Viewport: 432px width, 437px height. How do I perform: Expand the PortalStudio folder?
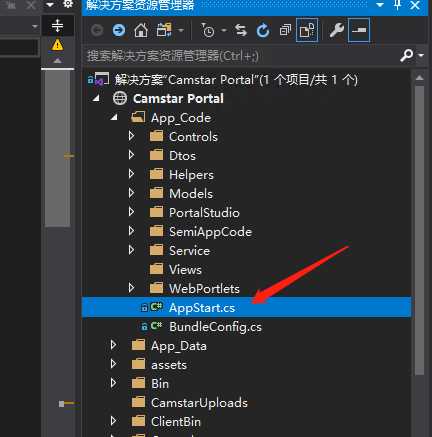pyautogui.click(x=131, y=212)
